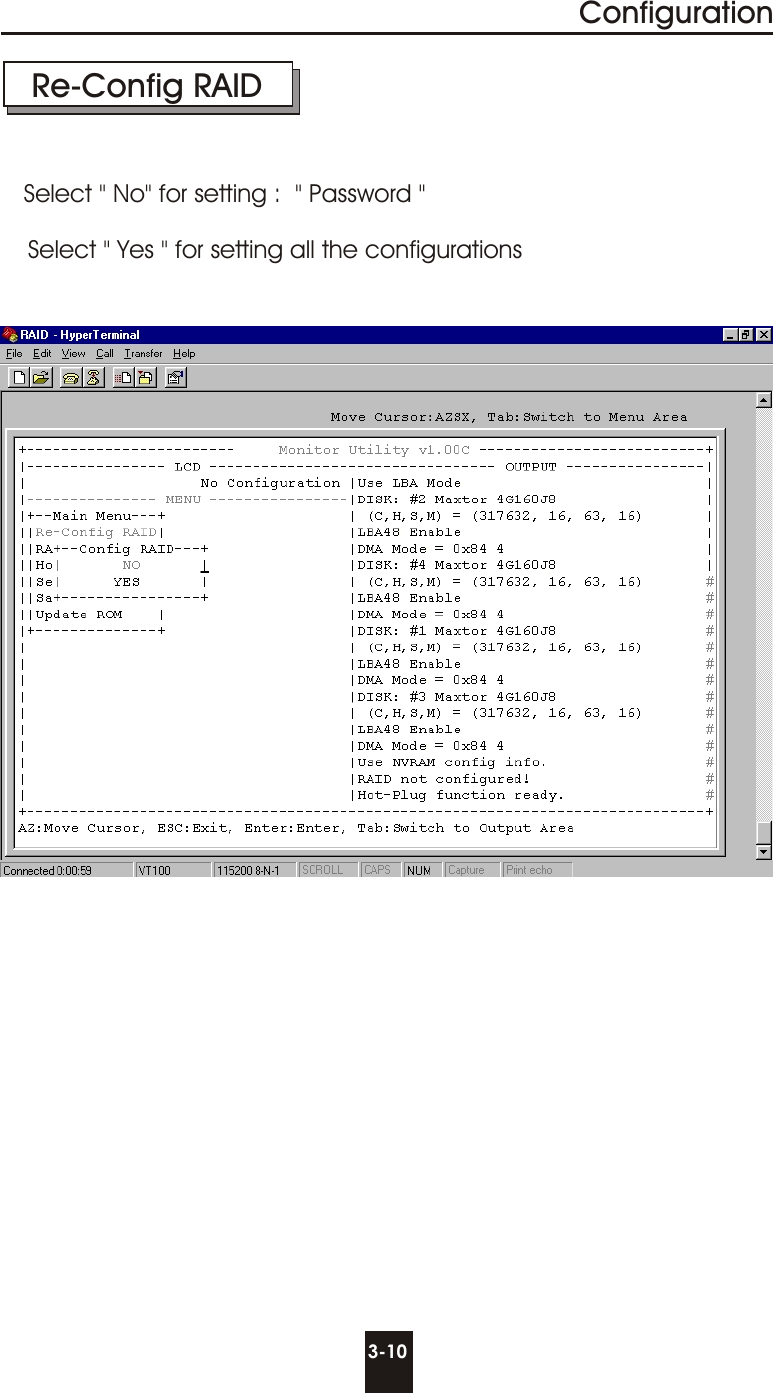Click the Properties toolbar icon
The image size is (773, 1393).
176,377
